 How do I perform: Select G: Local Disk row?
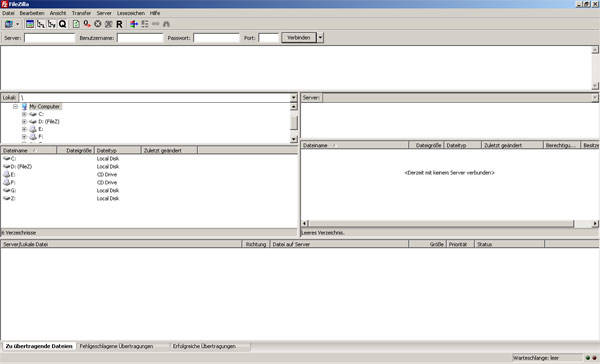(x=149, y=190)
